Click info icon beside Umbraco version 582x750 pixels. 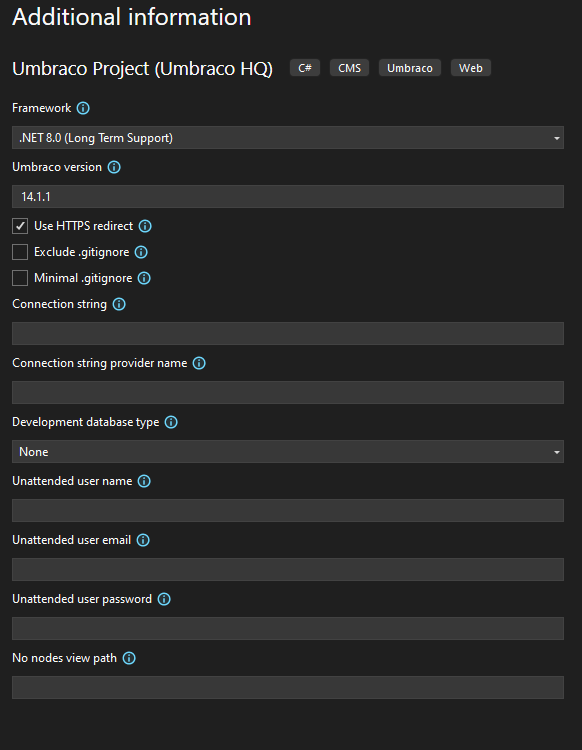click(x=114, y=167)
